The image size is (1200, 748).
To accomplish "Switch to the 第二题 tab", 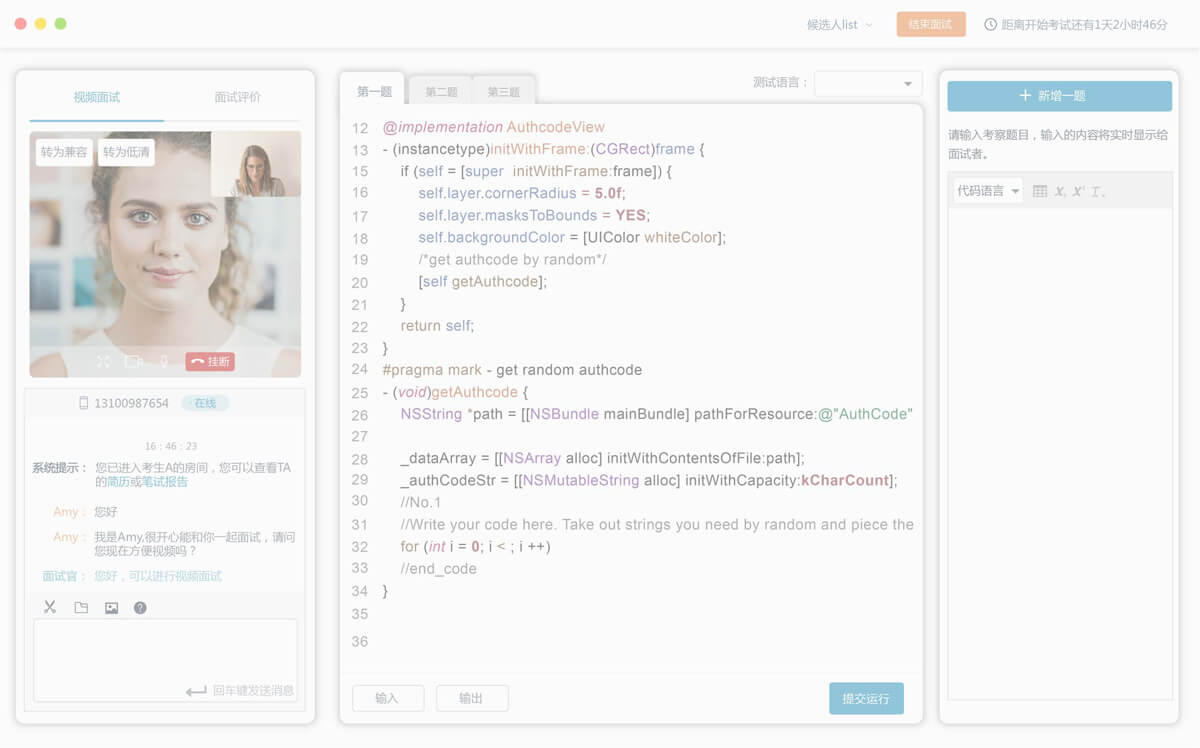I will (441, 92).
